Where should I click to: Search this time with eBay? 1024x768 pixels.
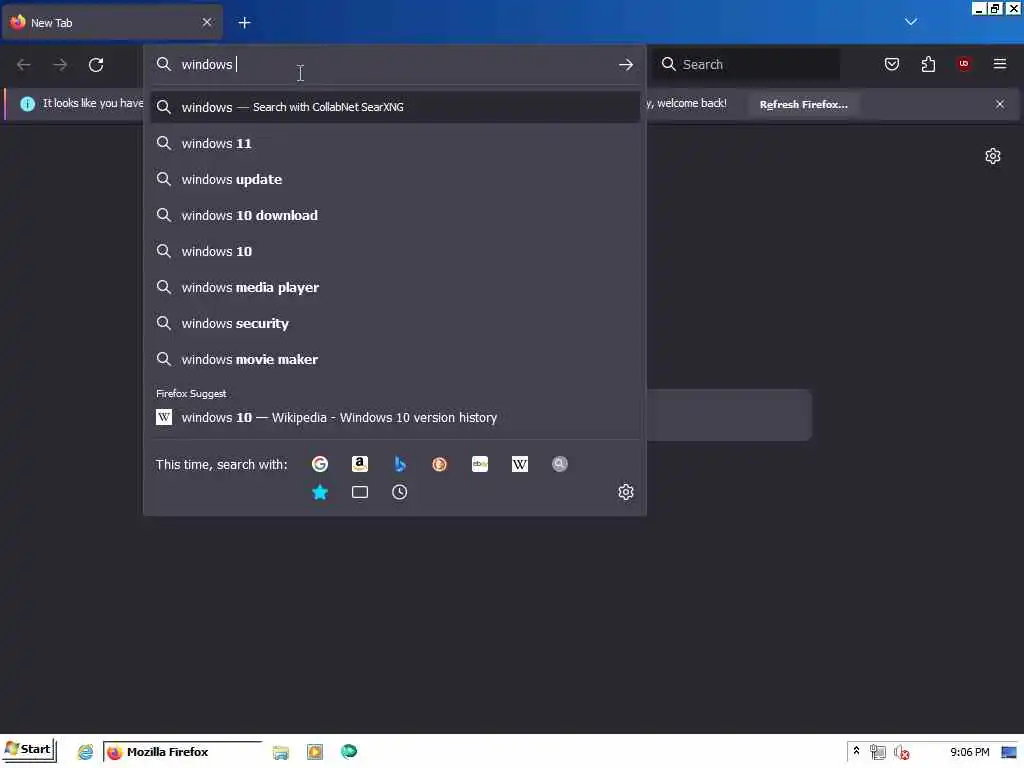[x=480, y=464]
